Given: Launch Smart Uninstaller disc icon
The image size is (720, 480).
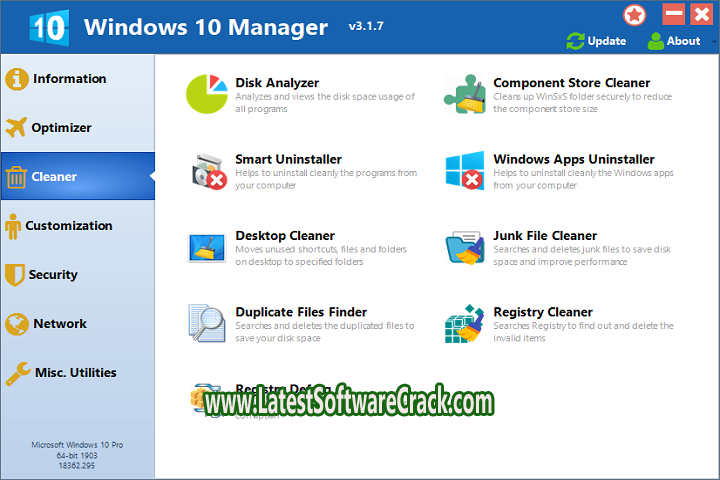Looking at the screenshot, I should click(x=209, y=171).
